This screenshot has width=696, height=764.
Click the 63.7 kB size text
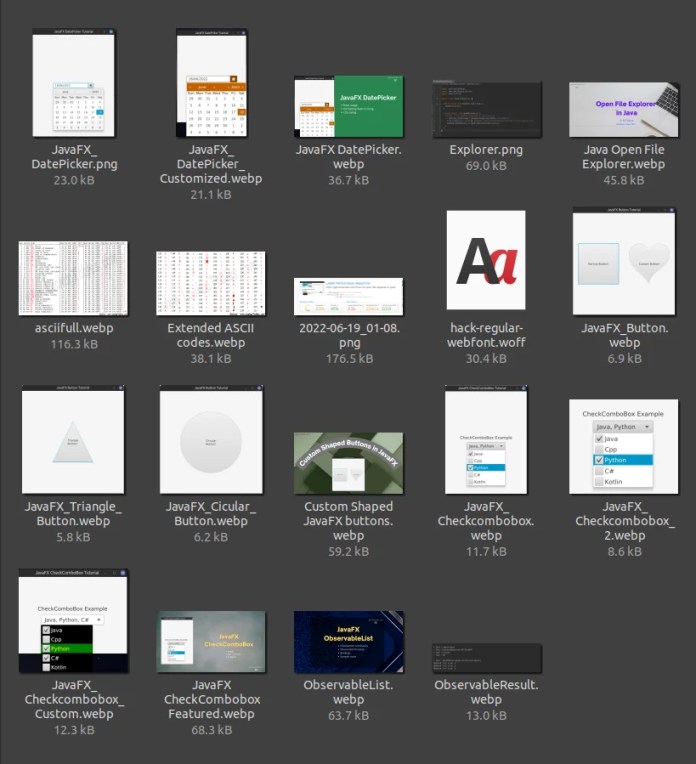348,715
